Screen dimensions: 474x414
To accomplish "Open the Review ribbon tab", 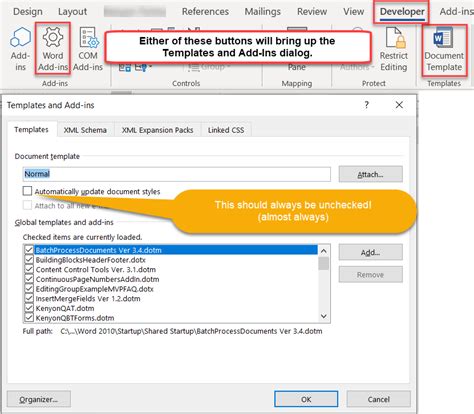I will [312, 12].
